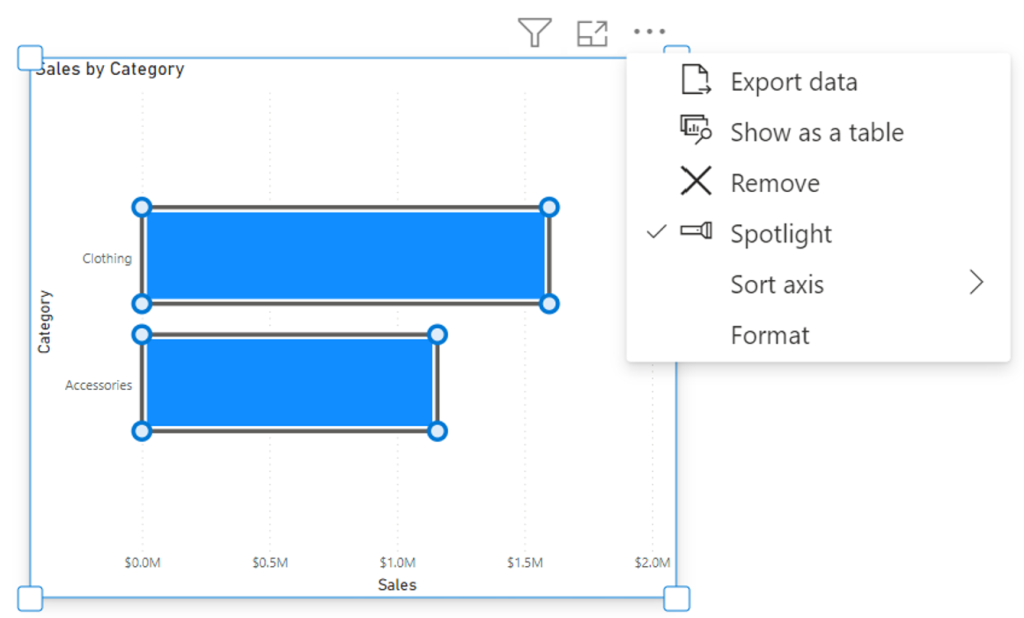Click the Spotlight flashlight icon
Screen dimensions: 1024x618
pos(696,231)
